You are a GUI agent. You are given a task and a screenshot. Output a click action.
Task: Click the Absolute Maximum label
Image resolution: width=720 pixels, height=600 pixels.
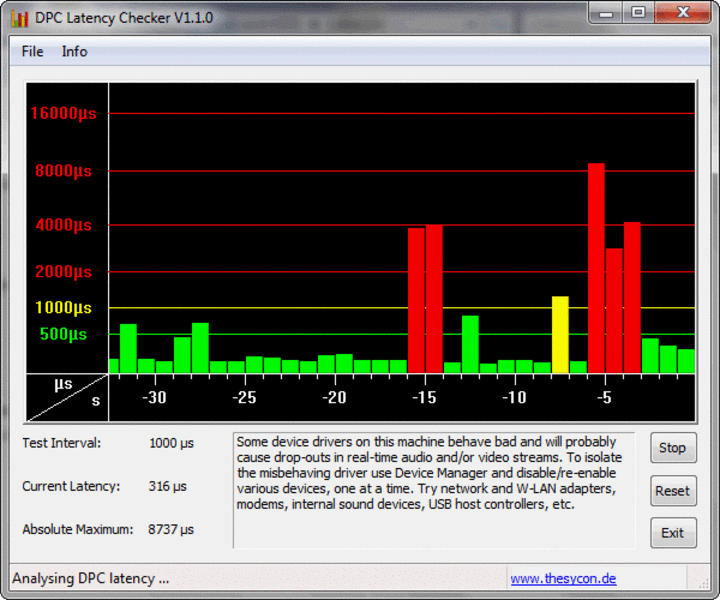coord(78,530)
